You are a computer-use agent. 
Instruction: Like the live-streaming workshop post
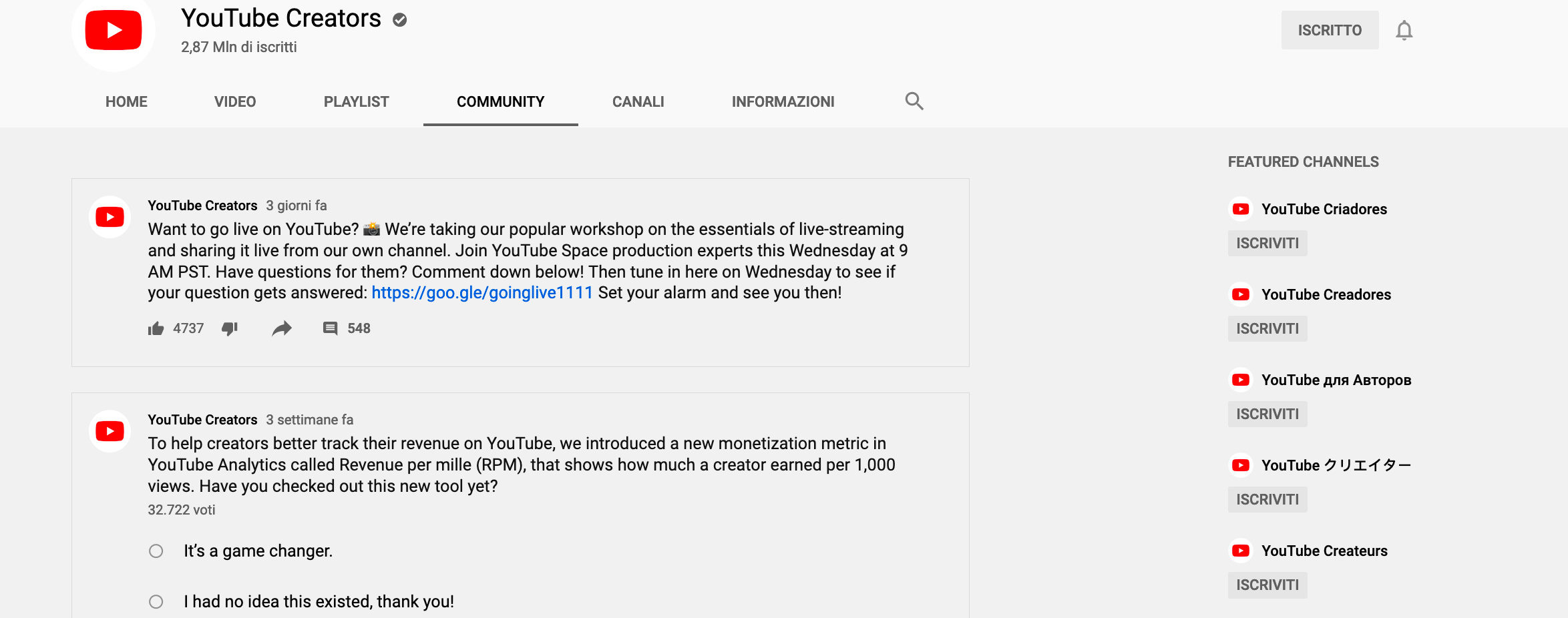click(156, 328)
